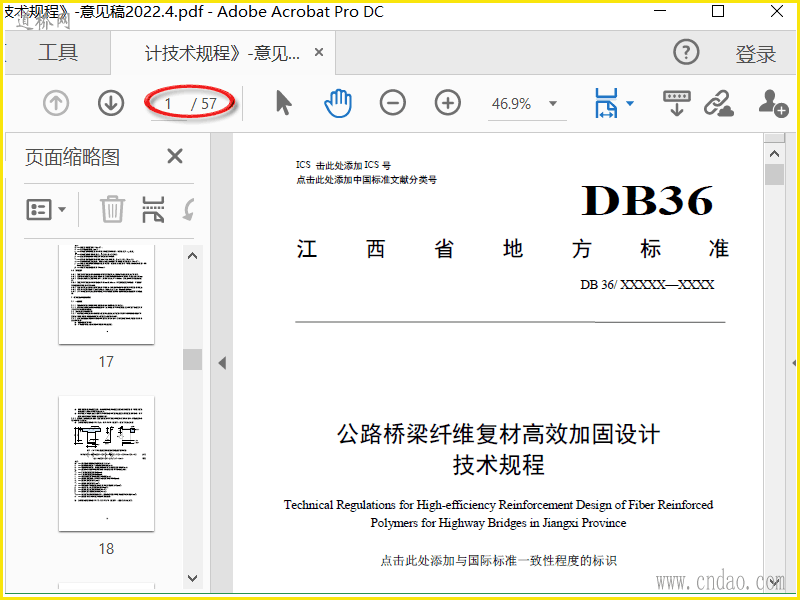This screenshot has height=600, width=800.
Task: Minimize the Acrobat window
Action: pyautogui.click(x=660, y=11)
